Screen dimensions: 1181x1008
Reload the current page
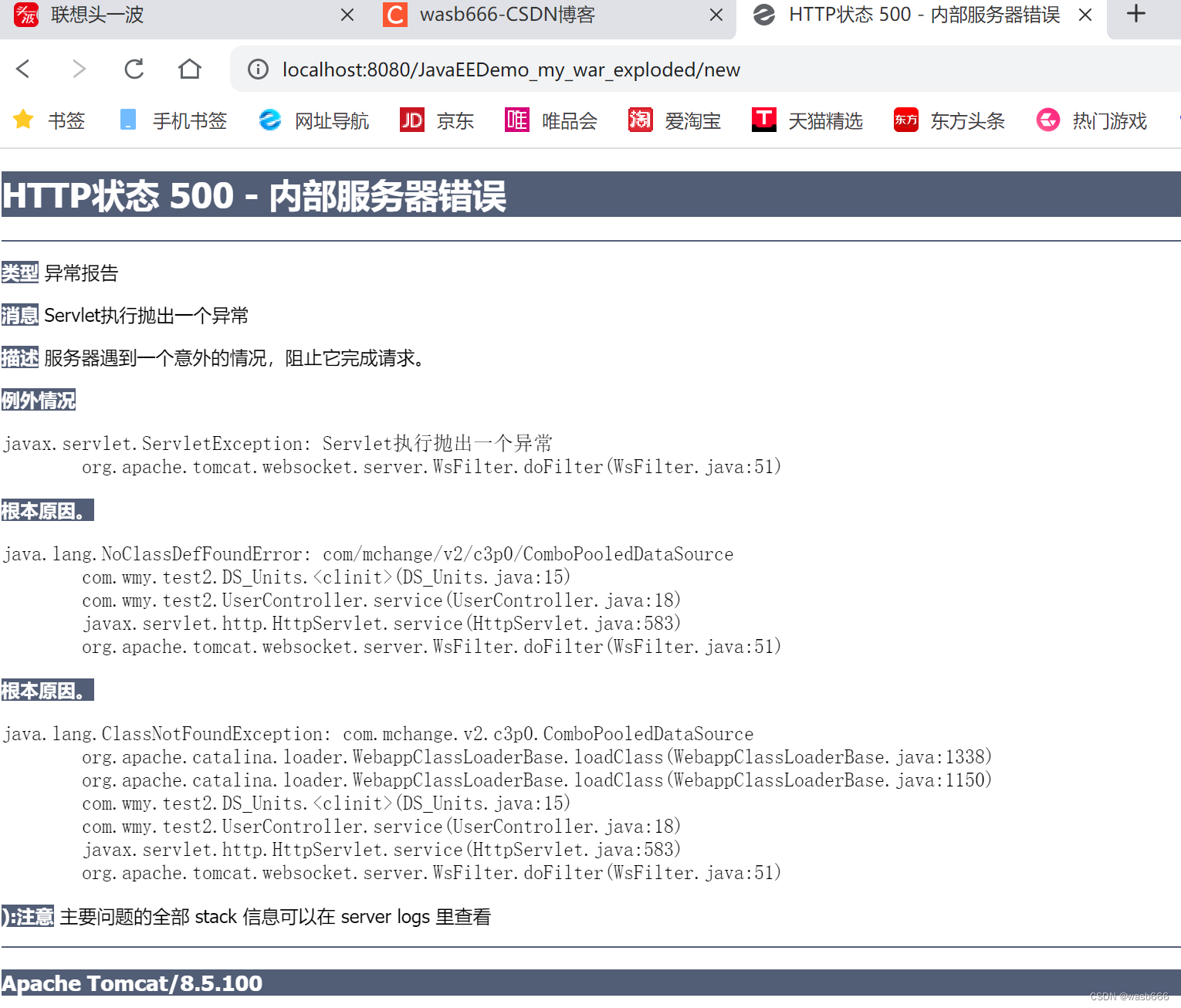coord(134,69)
